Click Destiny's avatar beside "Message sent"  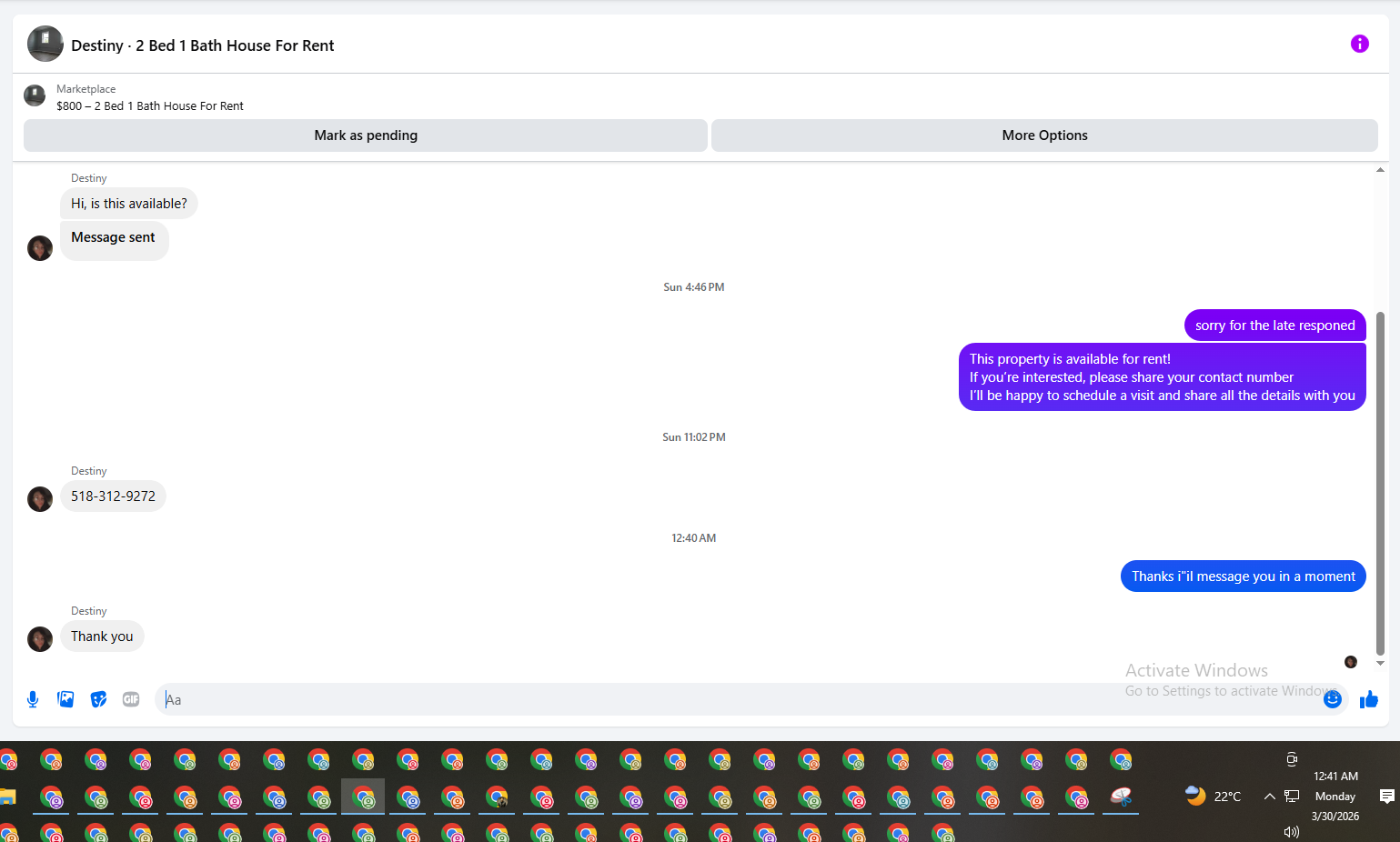40,248
